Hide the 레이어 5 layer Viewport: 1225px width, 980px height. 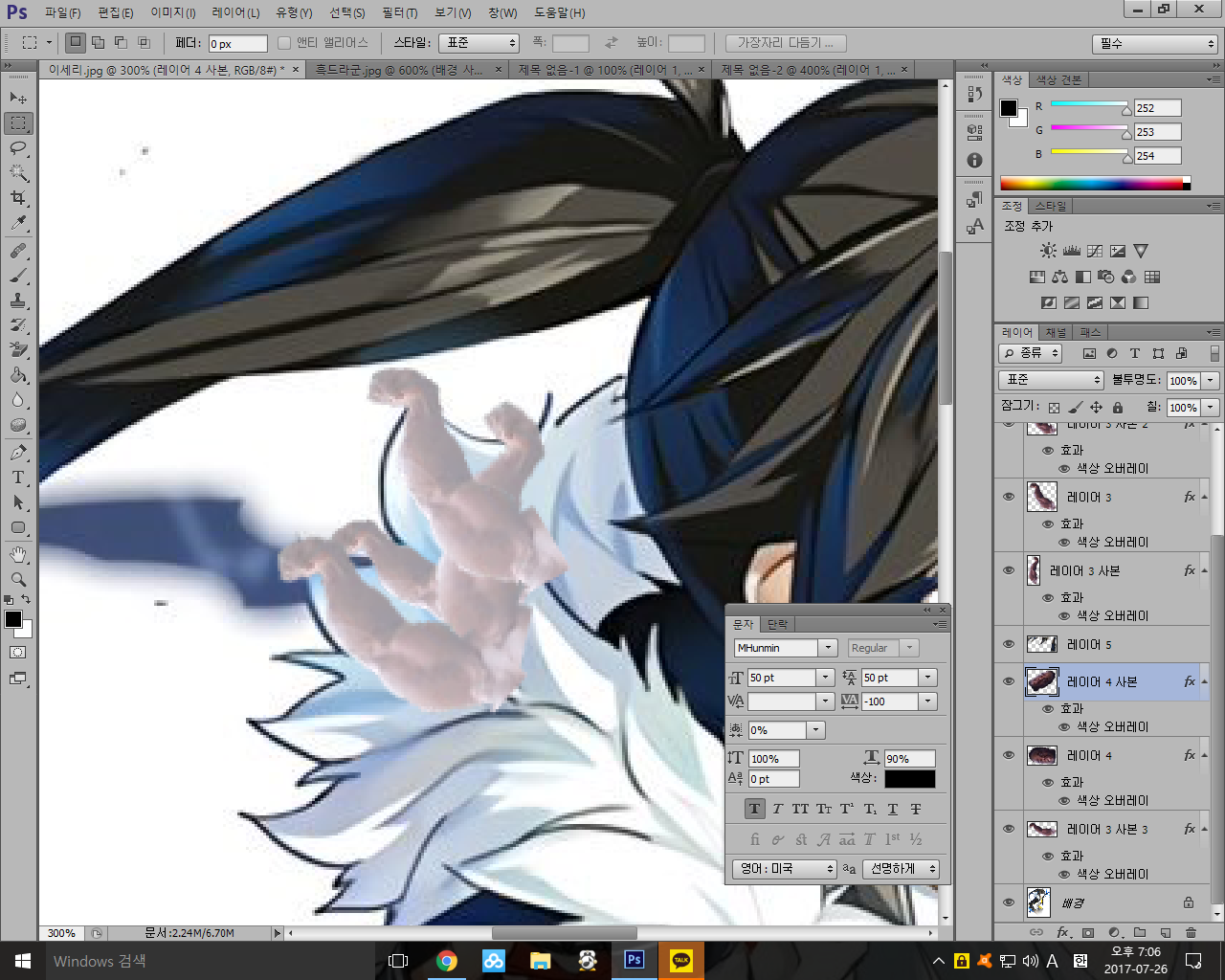click(x=1009, y=644)
